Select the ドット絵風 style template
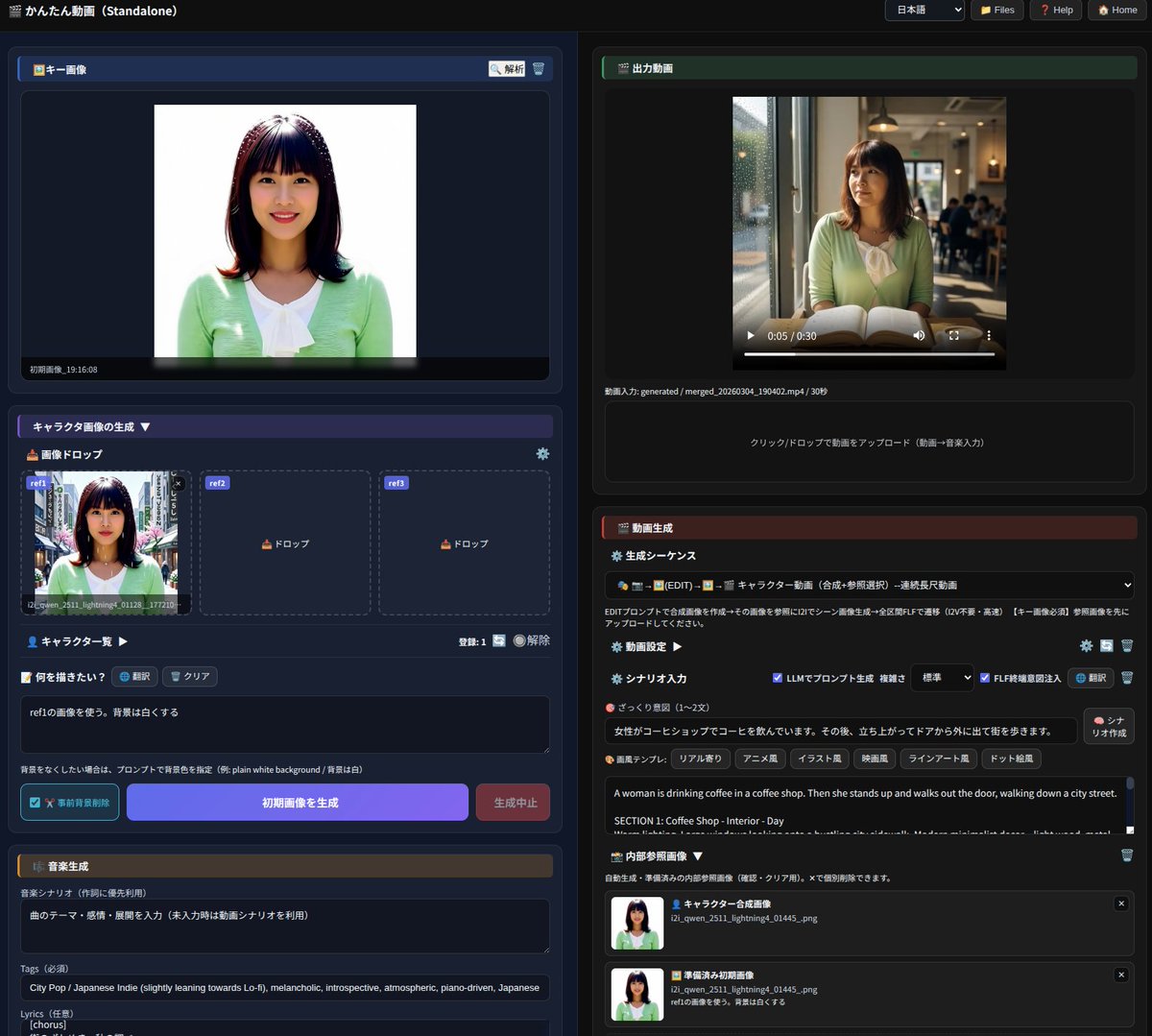The width and height of the screenshot is (1152, 1036). (1012, 759)
